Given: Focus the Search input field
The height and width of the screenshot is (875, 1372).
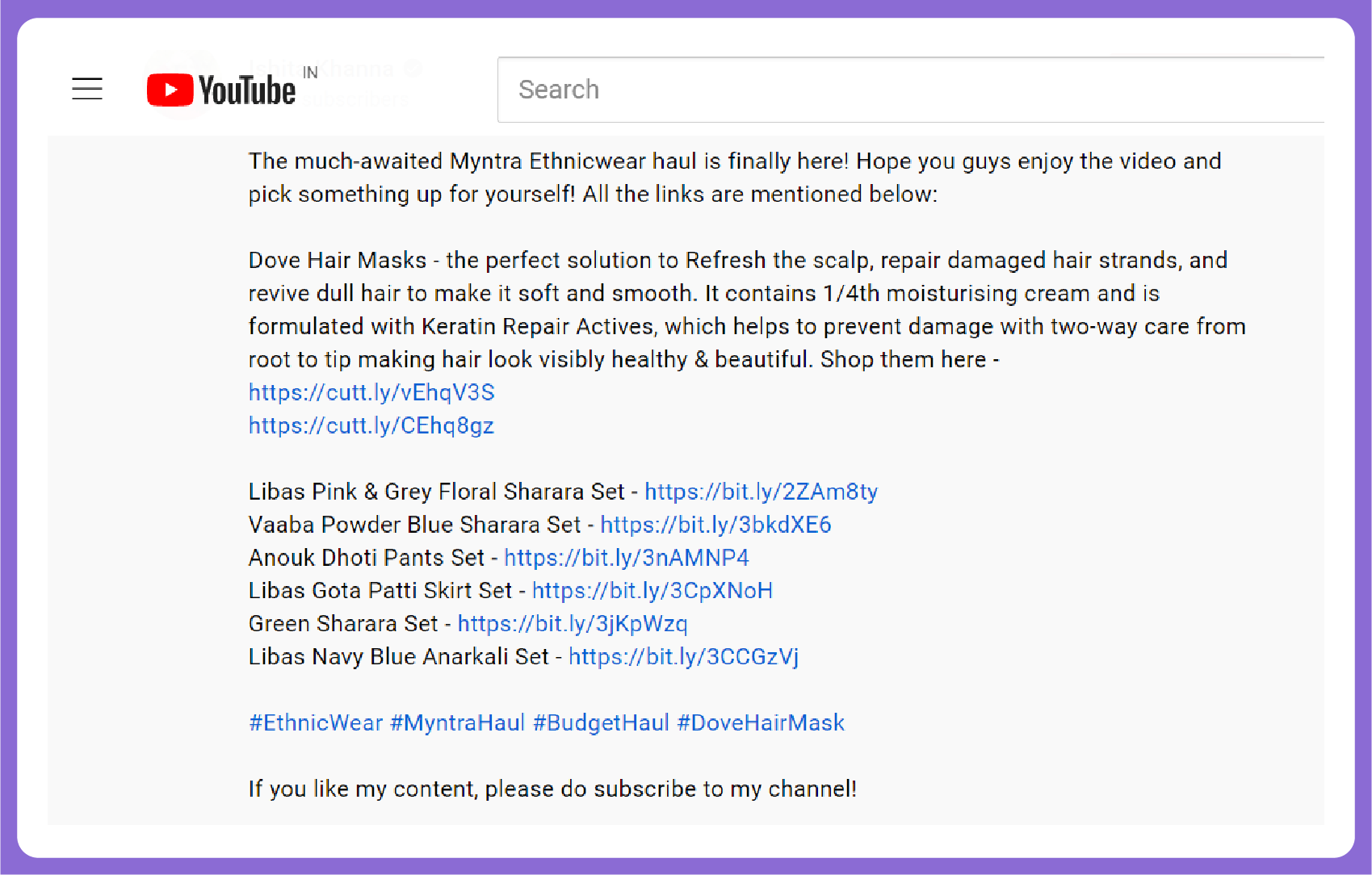Looking at the screenshot, I should 910,90.
